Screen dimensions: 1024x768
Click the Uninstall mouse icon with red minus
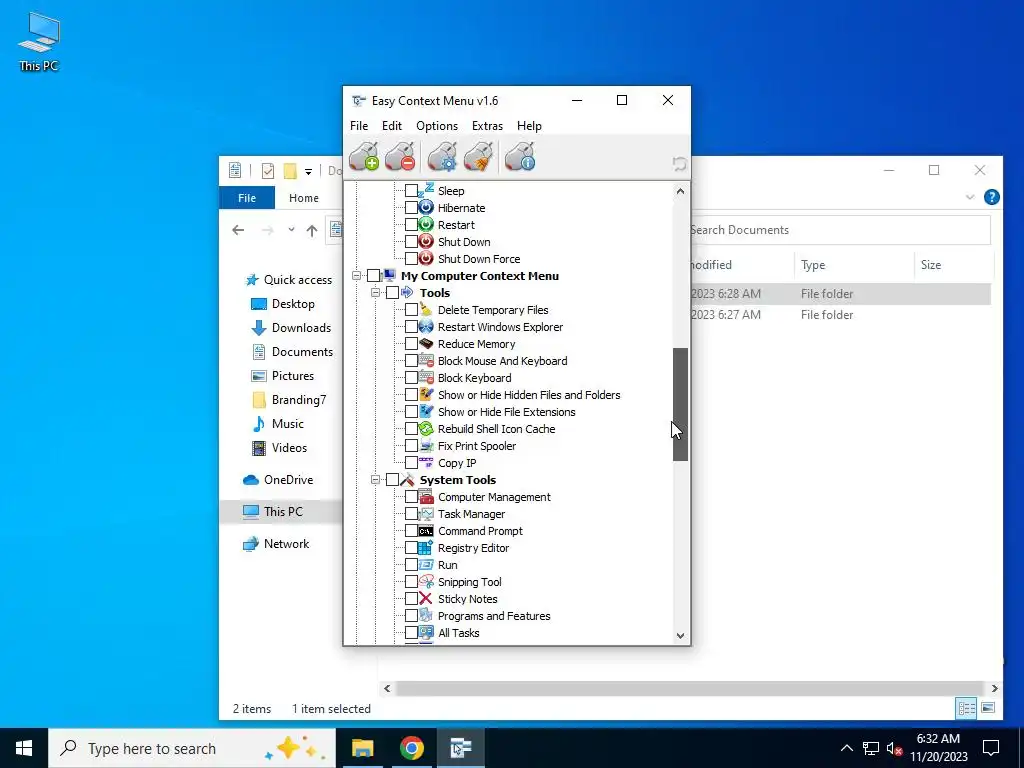400,157
